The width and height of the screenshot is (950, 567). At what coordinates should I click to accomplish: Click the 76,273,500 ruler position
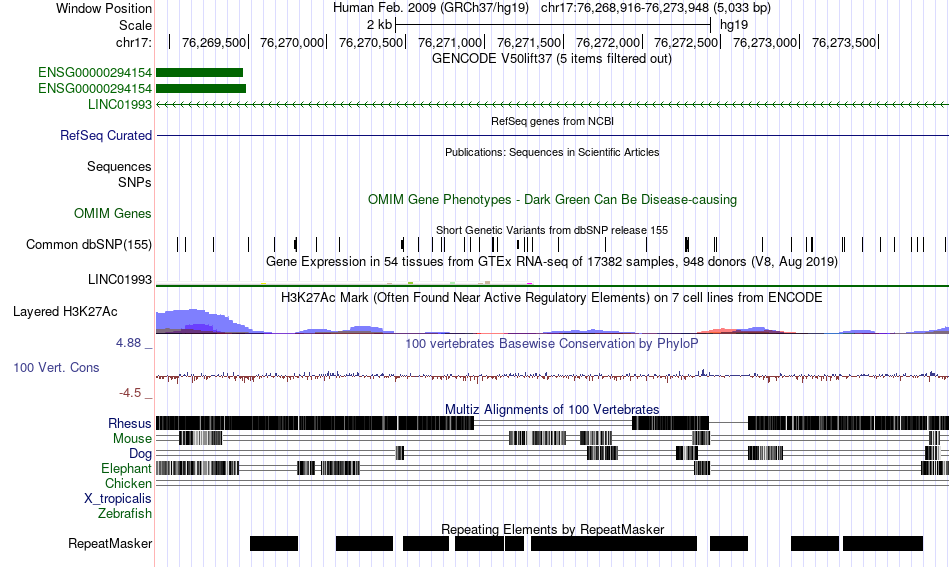point(844,42)
